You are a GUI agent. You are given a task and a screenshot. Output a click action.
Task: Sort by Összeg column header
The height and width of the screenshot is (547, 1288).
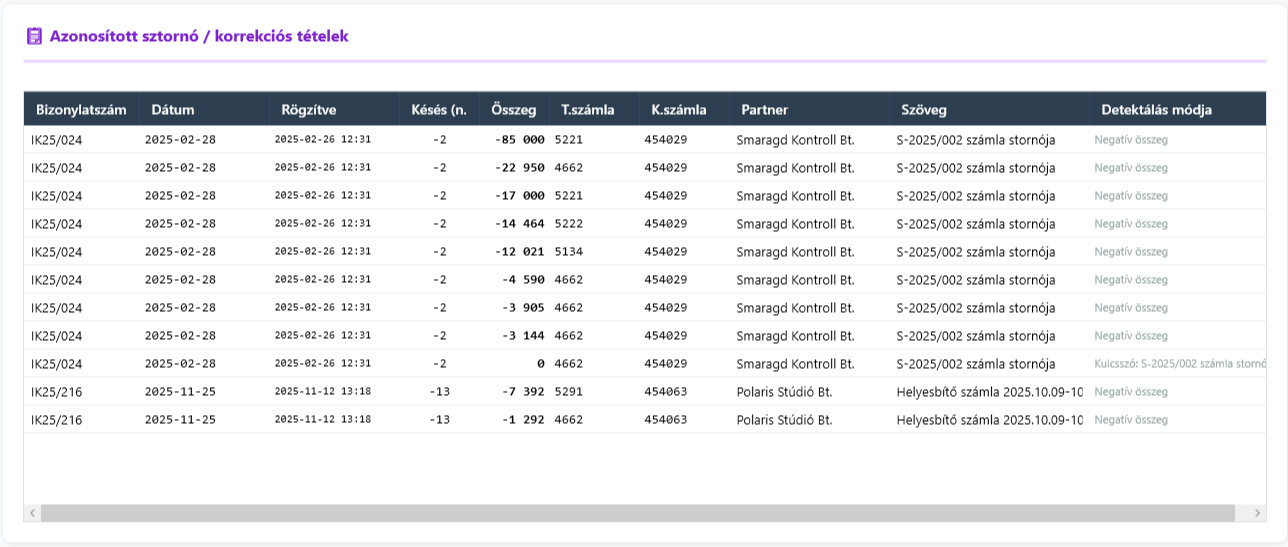tap(513, 110)
